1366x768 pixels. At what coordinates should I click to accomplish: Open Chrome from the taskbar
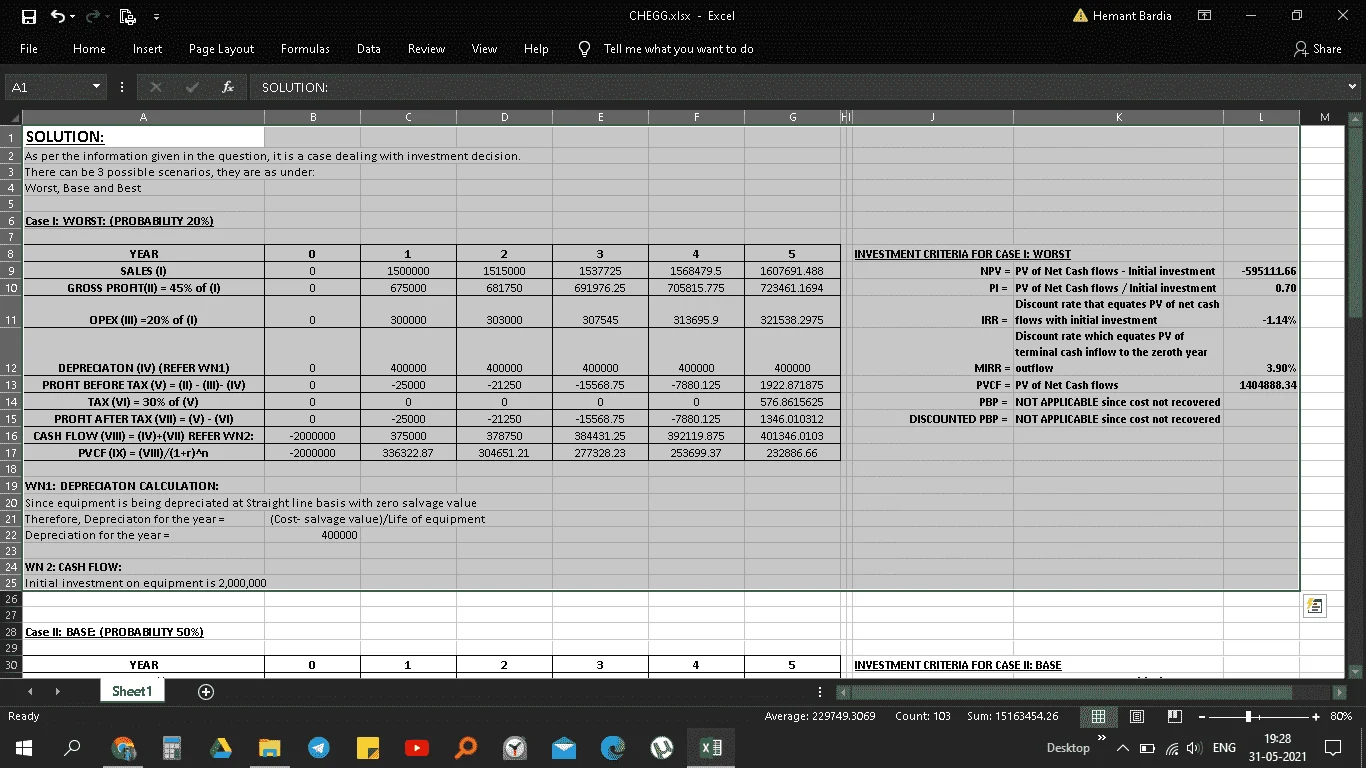(123, 748)
